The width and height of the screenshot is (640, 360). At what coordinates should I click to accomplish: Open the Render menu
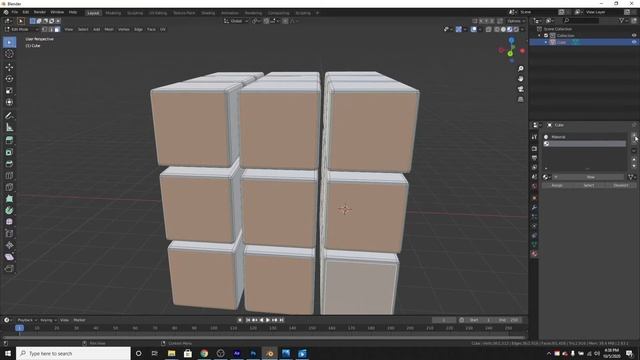pyautogui.click(x=40, y=12)
